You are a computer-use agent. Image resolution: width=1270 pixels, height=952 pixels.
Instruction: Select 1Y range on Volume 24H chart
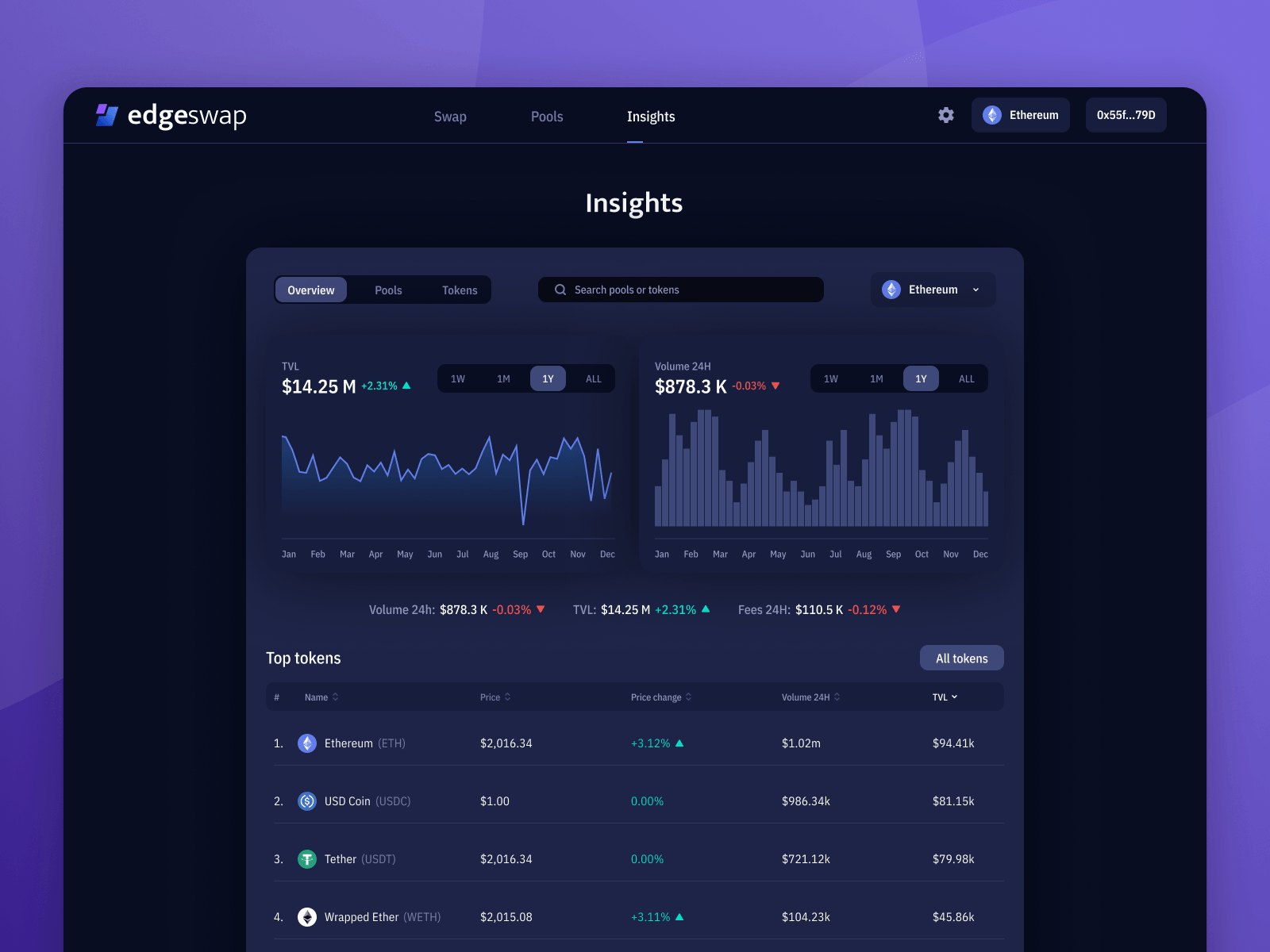(x=921, y=378)
